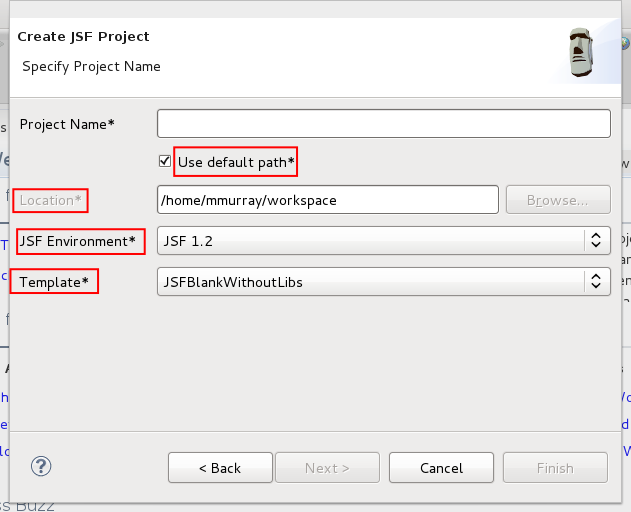Click the 'Project Name*' label
Image resolution: width=631 pixels, height=512 pixels.
67,124
